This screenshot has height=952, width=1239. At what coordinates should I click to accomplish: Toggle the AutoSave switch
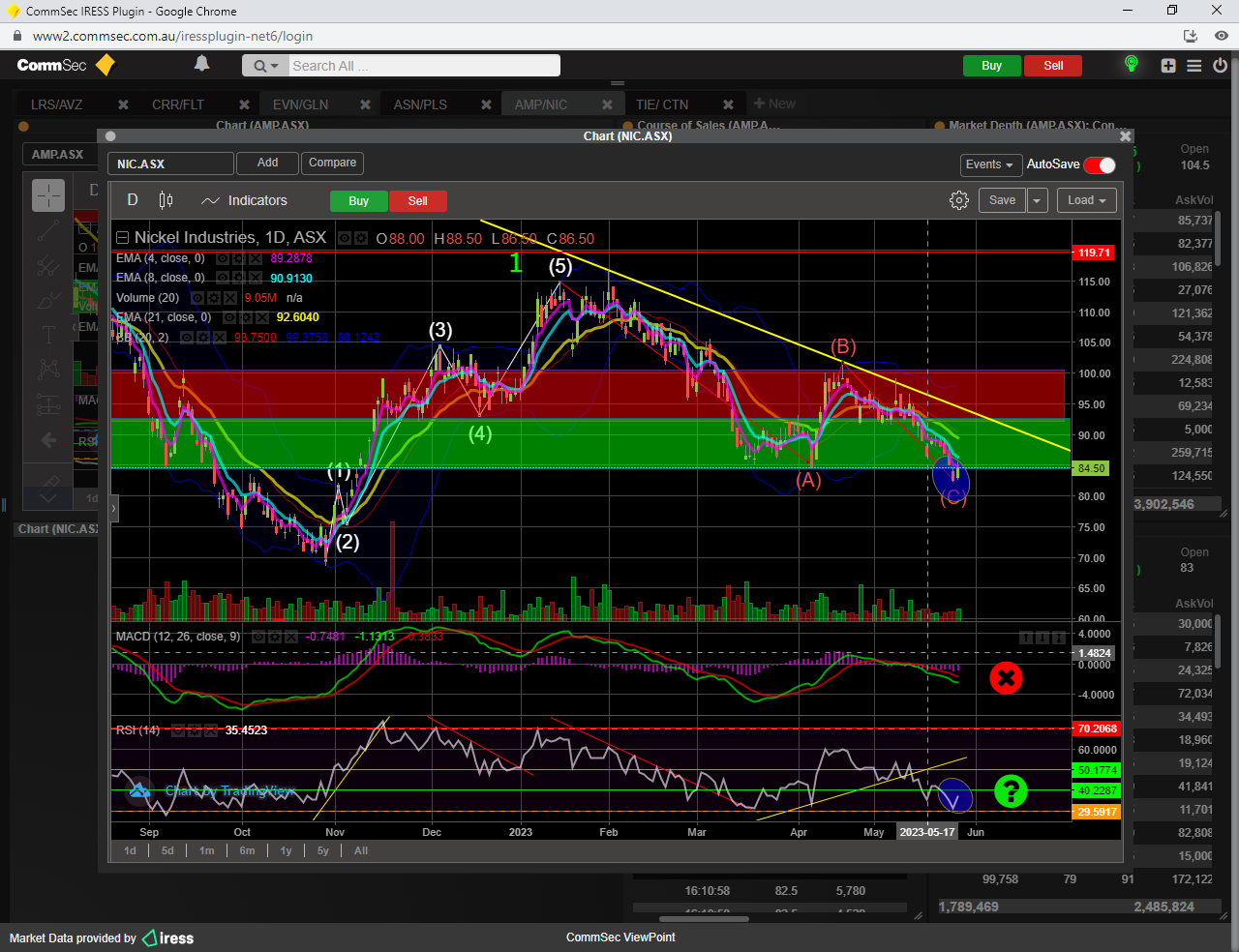pyautogui.click(x=1100, y=164)
